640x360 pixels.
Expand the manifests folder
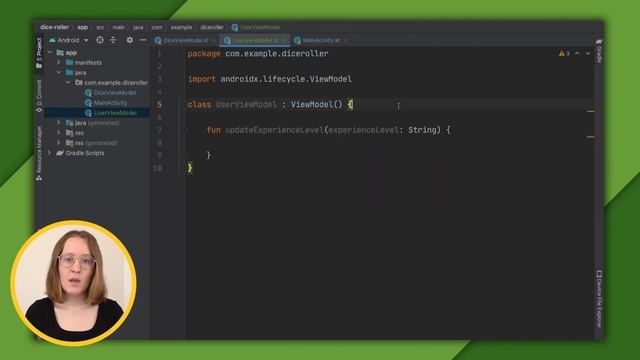(58, 62)
